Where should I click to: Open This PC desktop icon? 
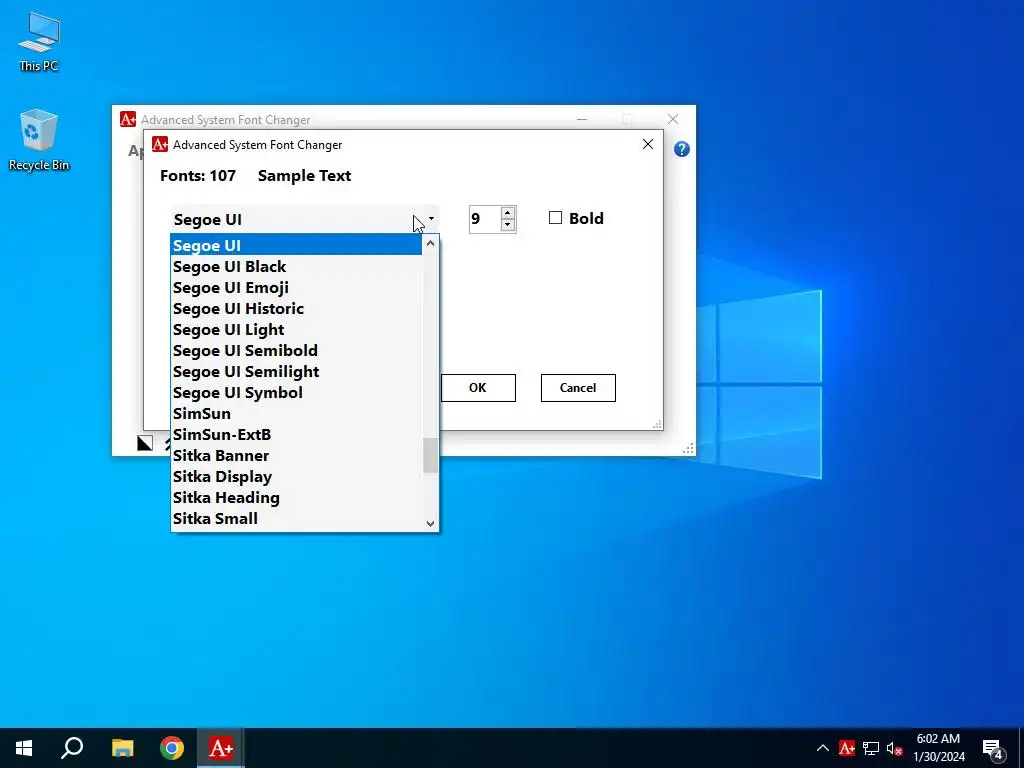tap(39, 40)
